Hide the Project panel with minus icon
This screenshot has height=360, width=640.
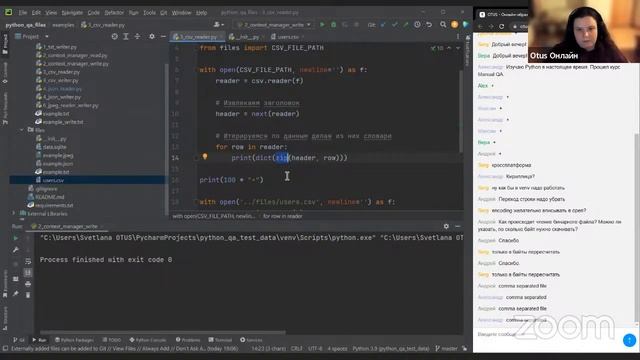163,37
